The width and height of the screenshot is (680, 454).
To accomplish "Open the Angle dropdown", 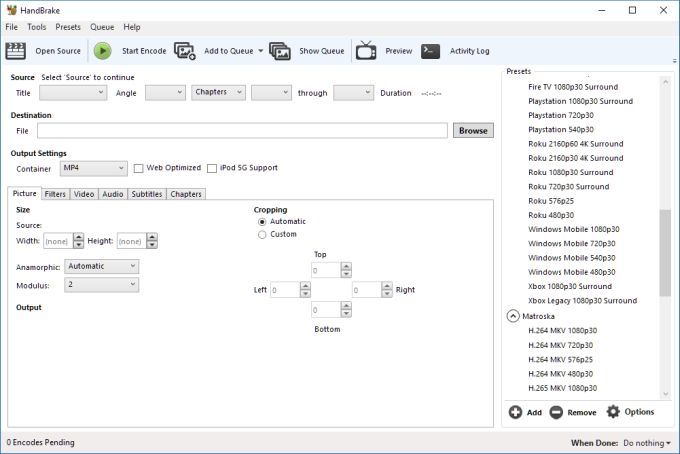I will (x=165, y=93).
